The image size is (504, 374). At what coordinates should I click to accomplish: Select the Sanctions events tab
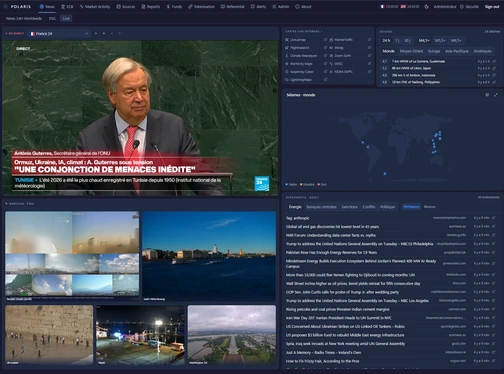(349, 207)
